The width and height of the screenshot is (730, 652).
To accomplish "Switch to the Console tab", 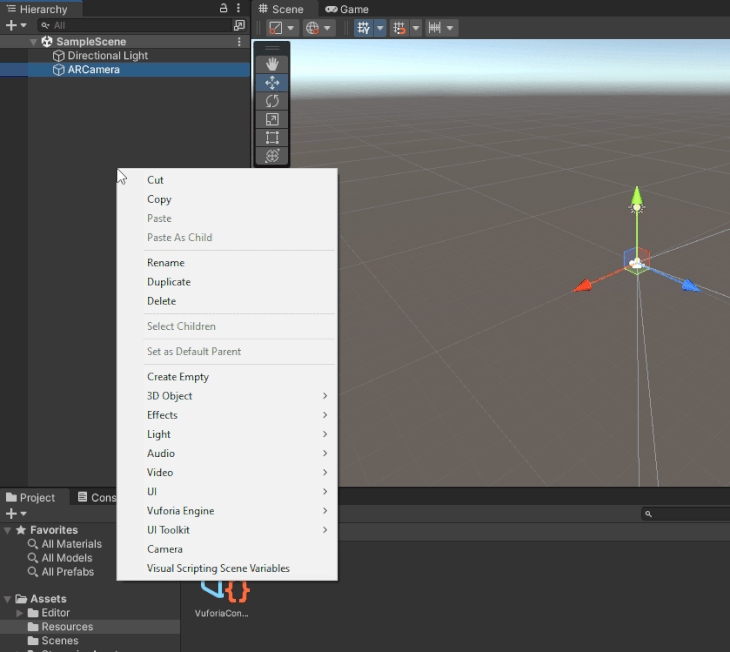I will tap(97, 497).
